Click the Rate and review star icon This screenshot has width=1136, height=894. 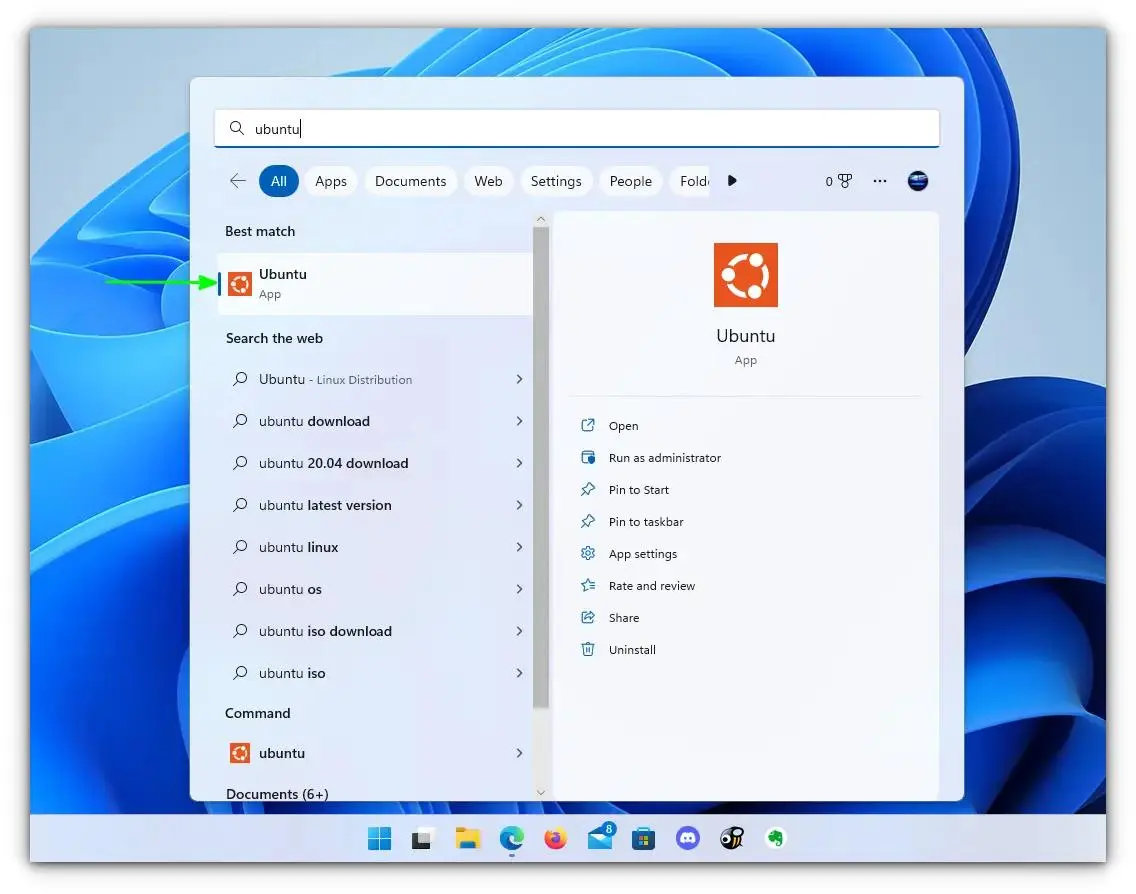click(x=588, y=585)
